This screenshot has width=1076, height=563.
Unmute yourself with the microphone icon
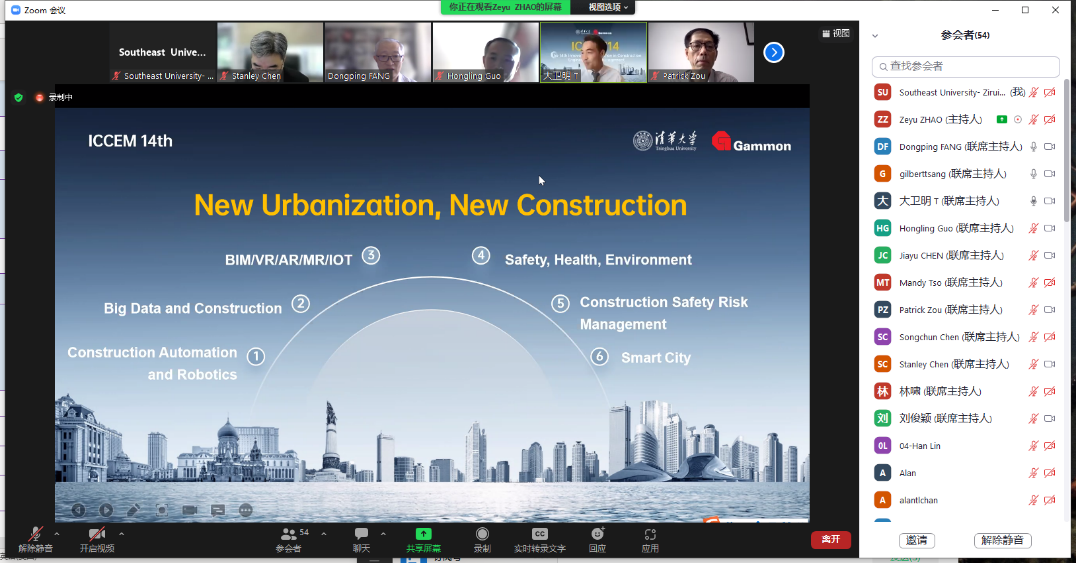pos(35,534)
